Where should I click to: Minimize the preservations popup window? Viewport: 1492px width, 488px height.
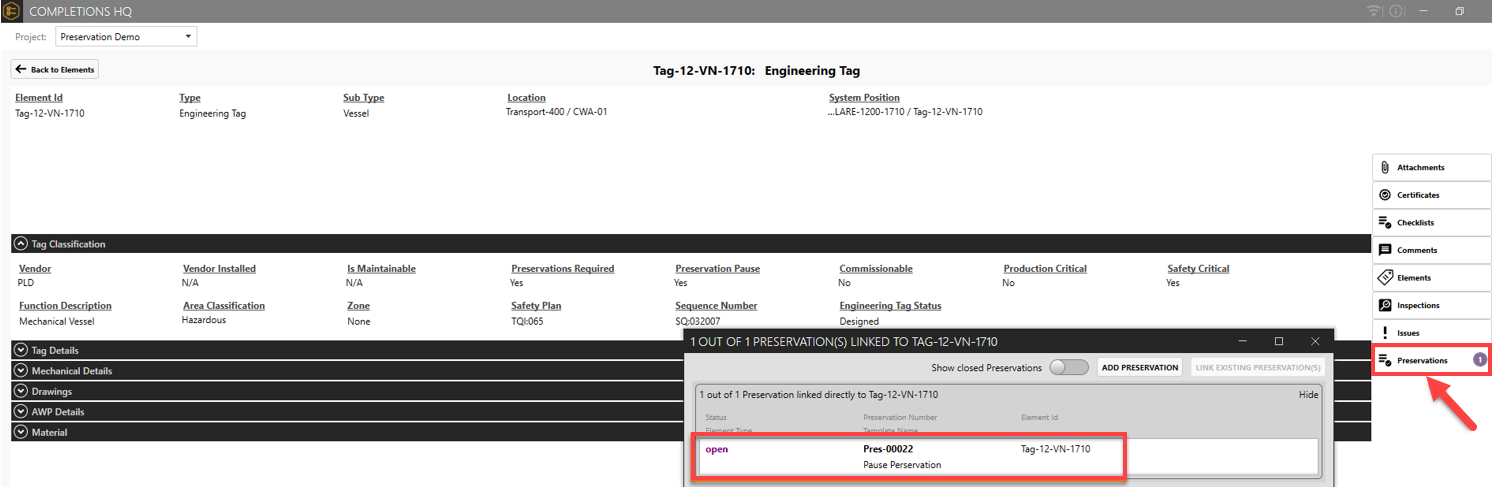point(1243,341)
